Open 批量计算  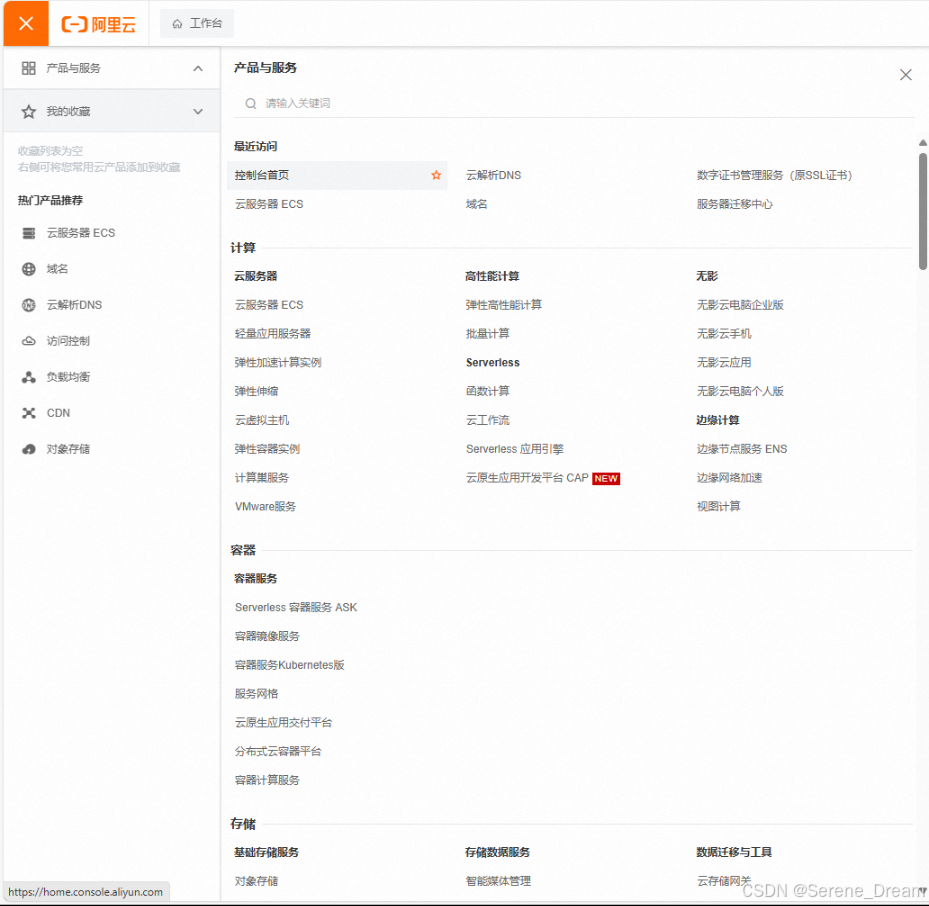488,334
